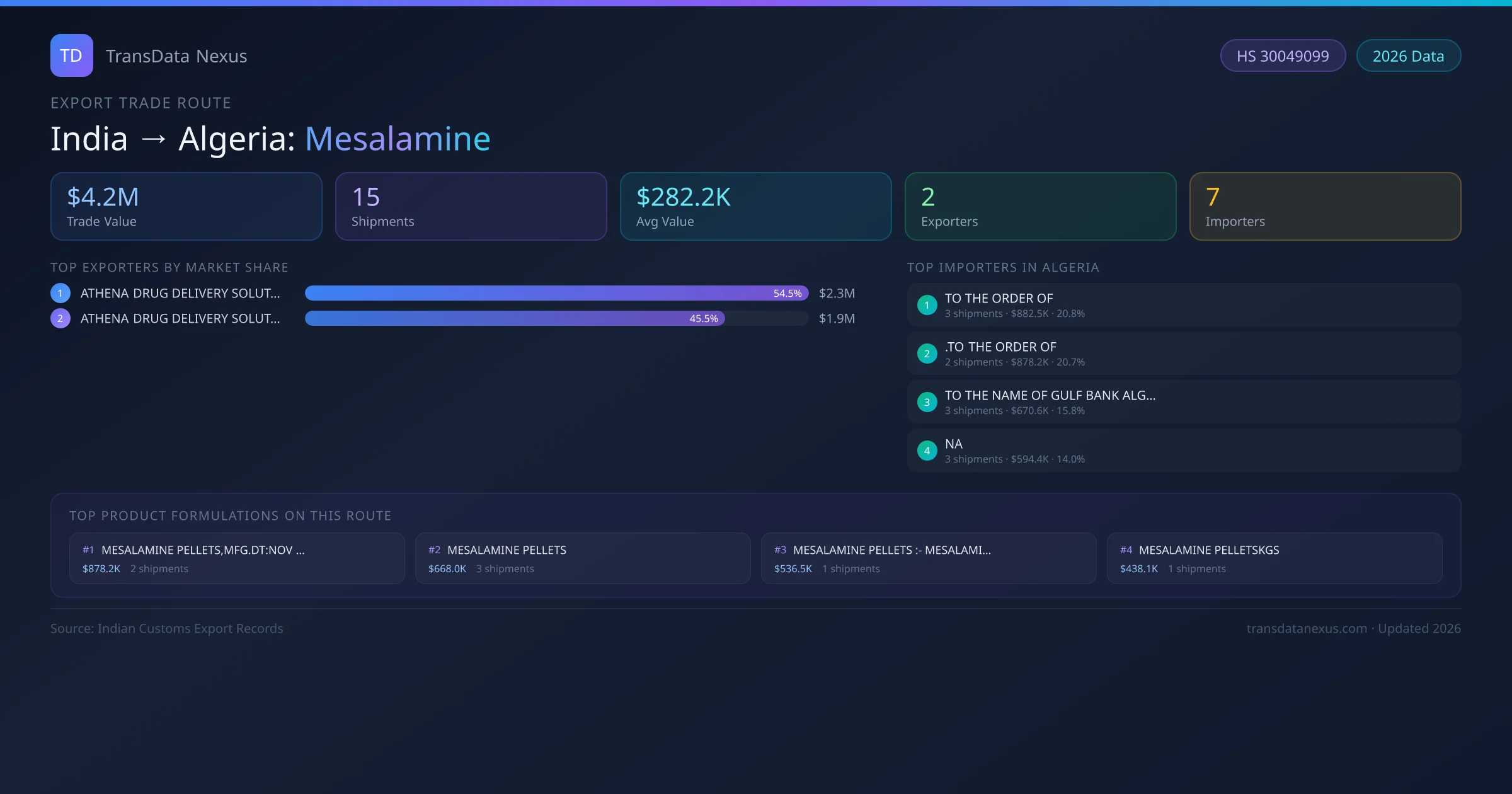Click importer rank 2 green badge
This screenshot has height=794, width=1512.
point(927,354)
